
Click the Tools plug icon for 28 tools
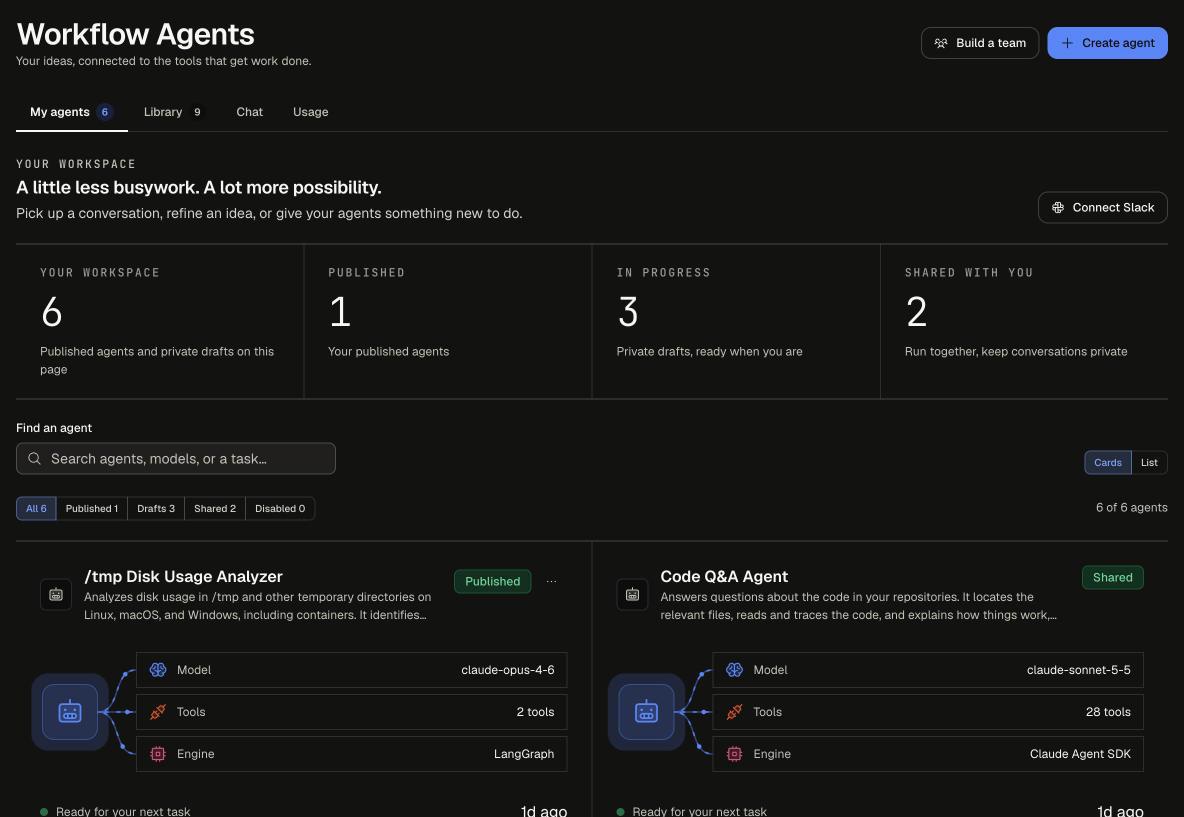(x=734, y=712)
